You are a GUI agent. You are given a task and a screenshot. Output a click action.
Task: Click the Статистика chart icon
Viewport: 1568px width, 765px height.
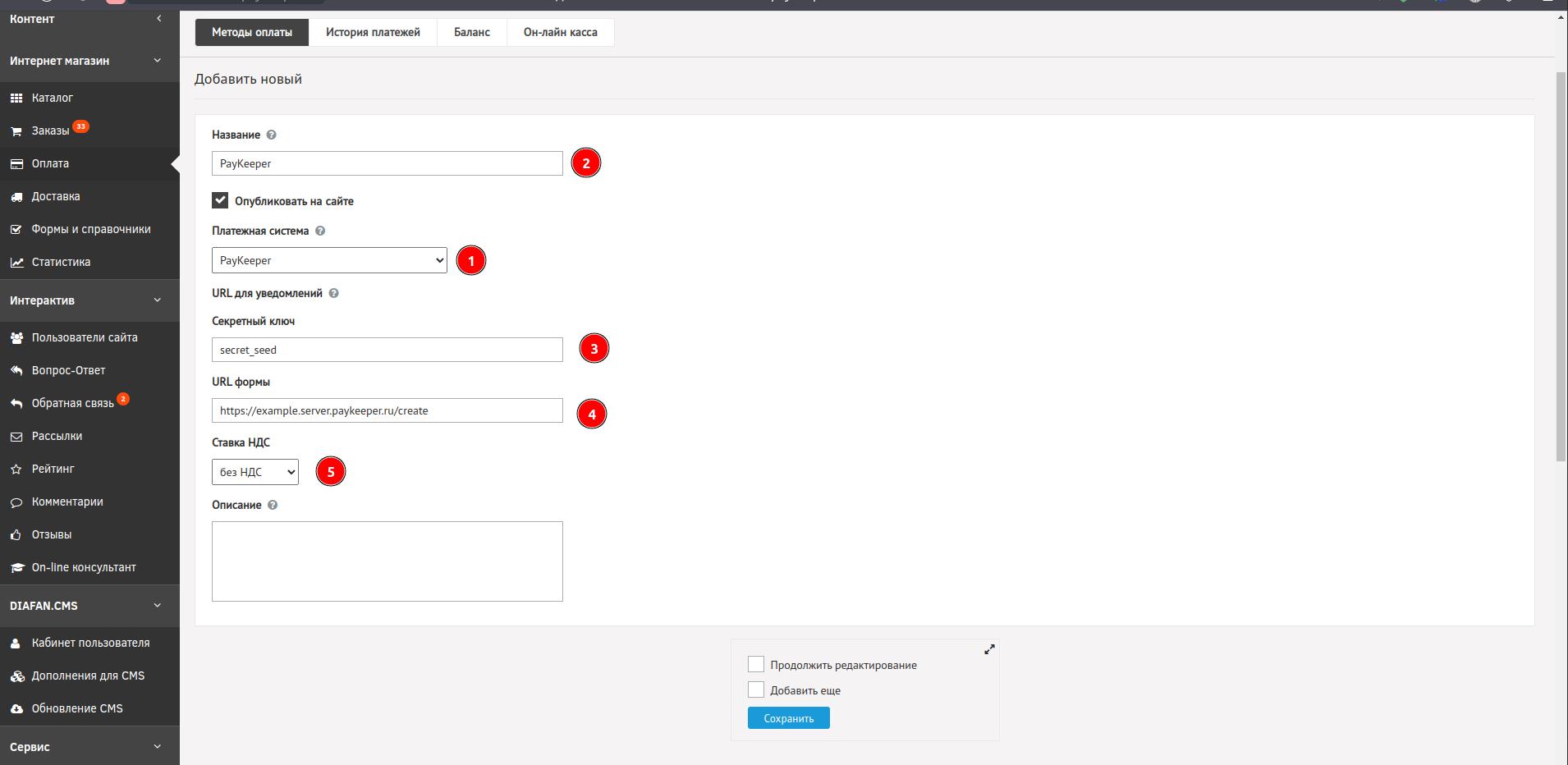[x=16, y=263]
